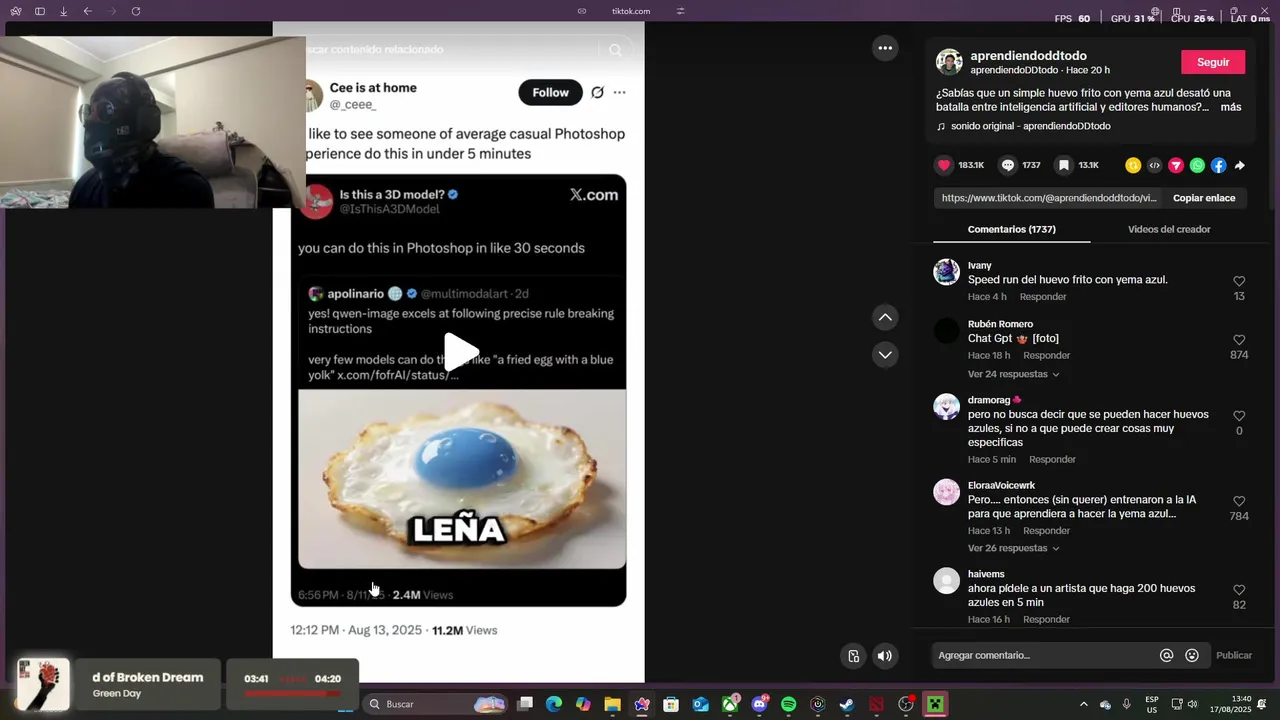Image resolution: width=1280 pixels, height=720 pixels.
Task: Insert a mention with the @ icon
Action: [x=1166, y=655]
